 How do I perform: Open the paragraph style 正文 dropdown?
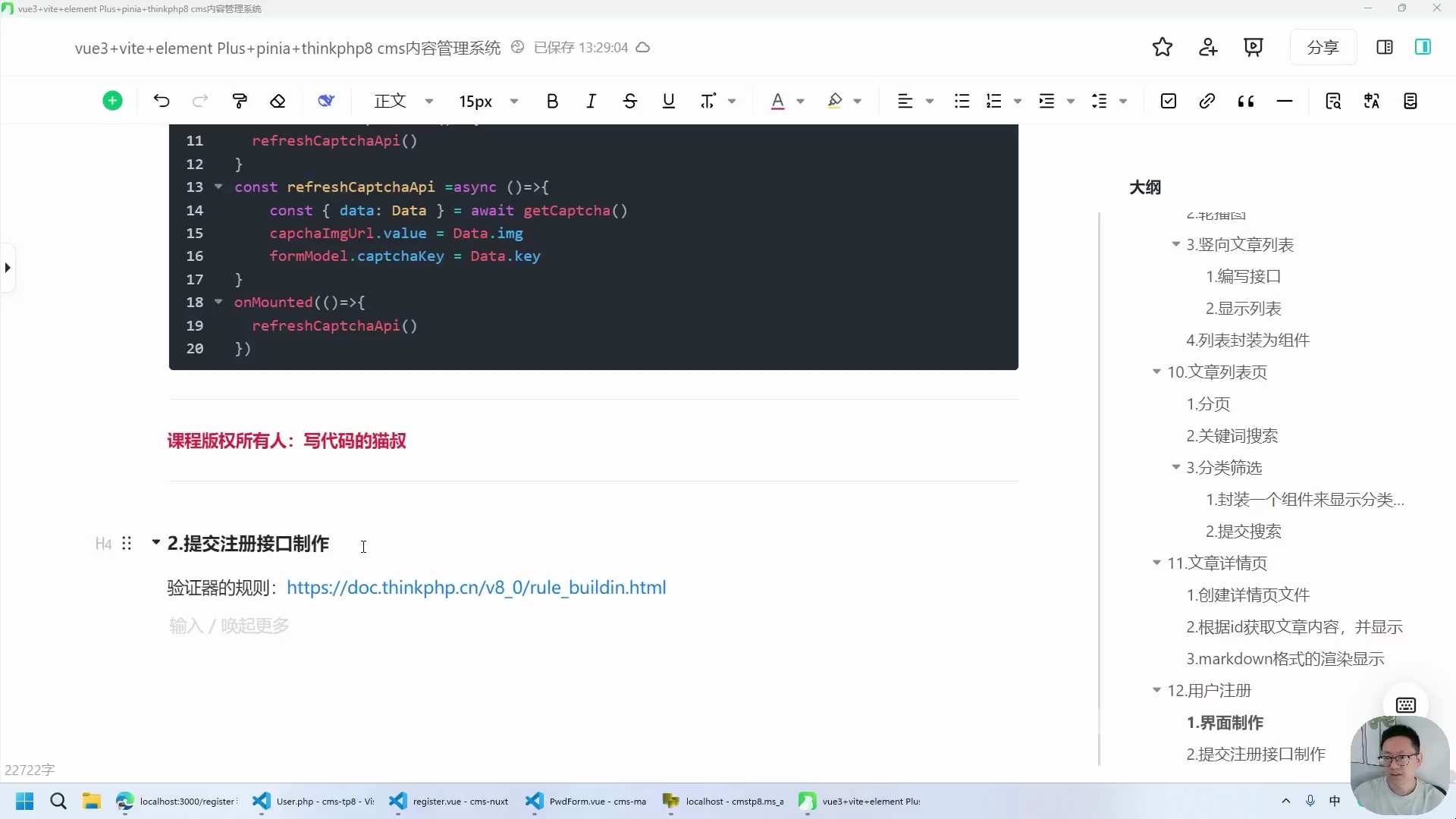tap(403, 101)
